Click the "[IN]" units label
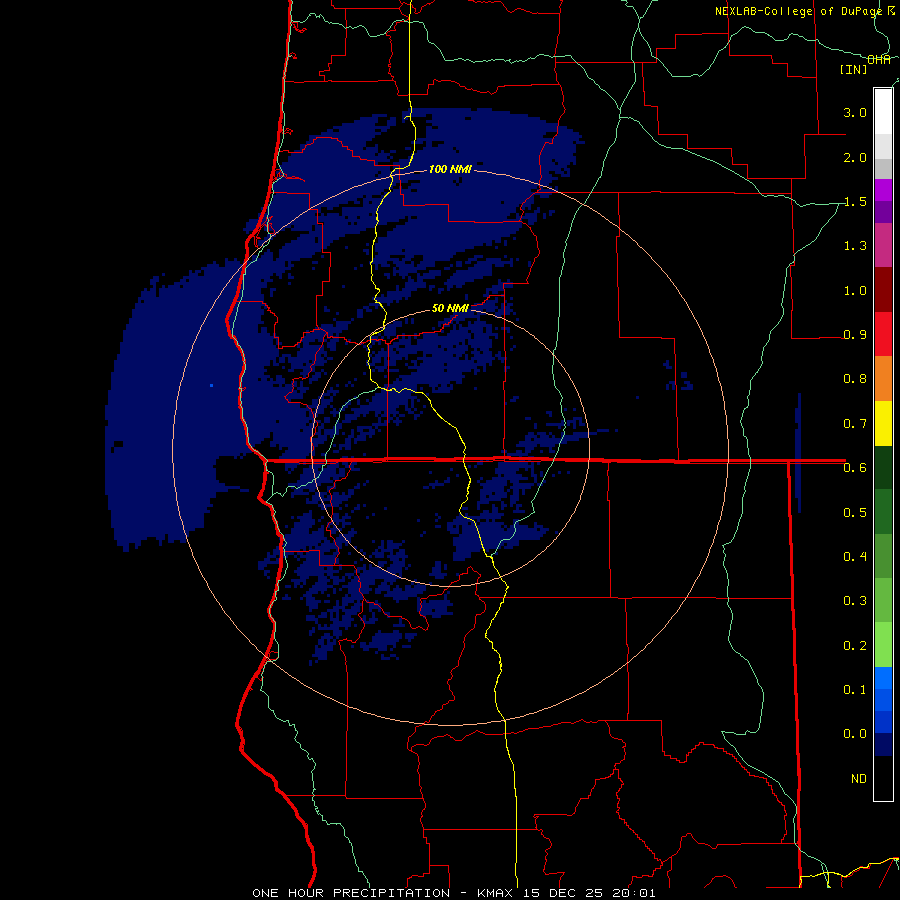 (854, 69)
